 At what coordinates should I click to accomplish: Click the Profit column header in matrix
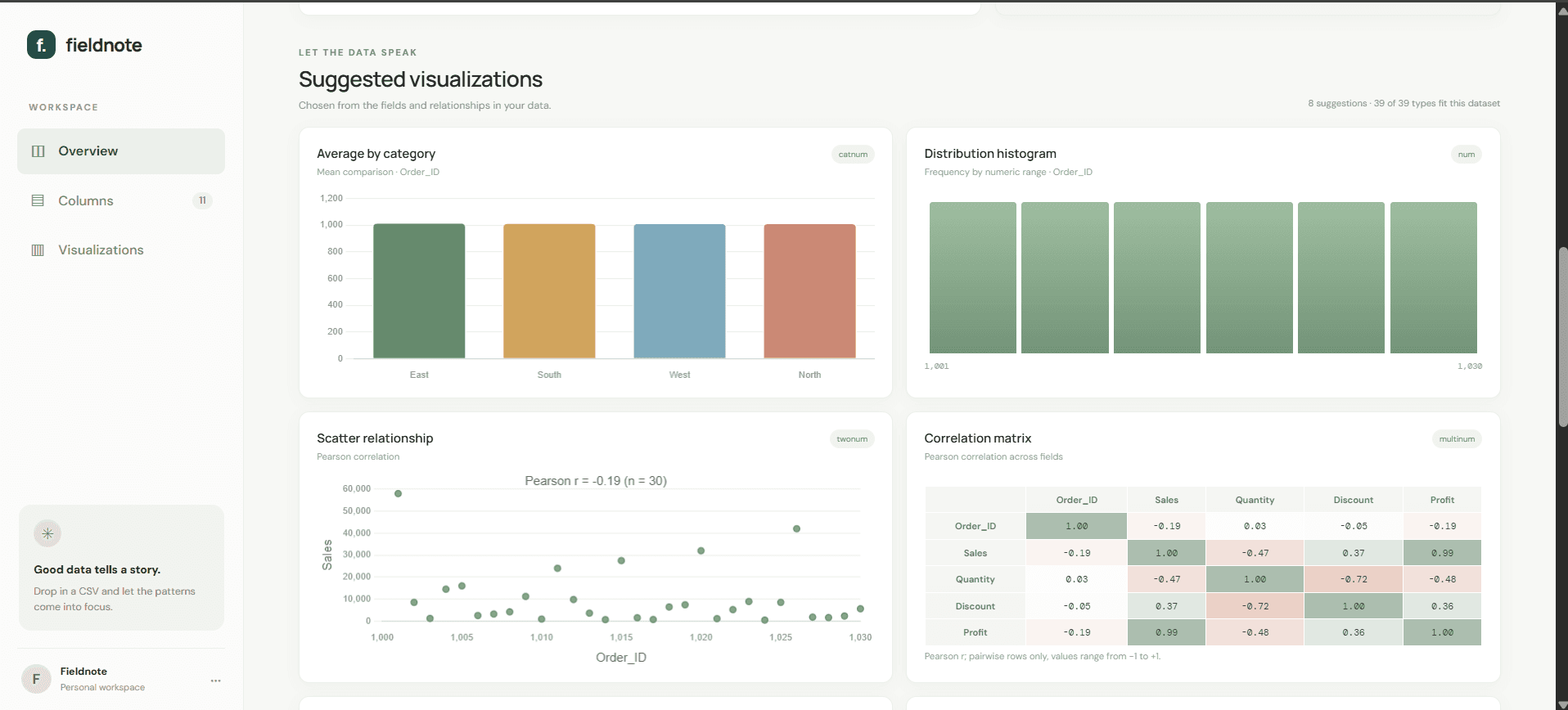[1442, 500]
